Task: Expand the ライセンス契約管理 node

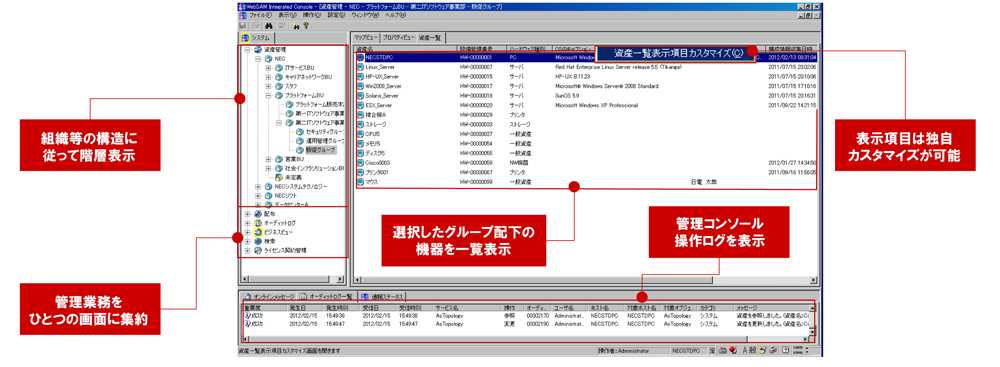Action: coord(247,251)
